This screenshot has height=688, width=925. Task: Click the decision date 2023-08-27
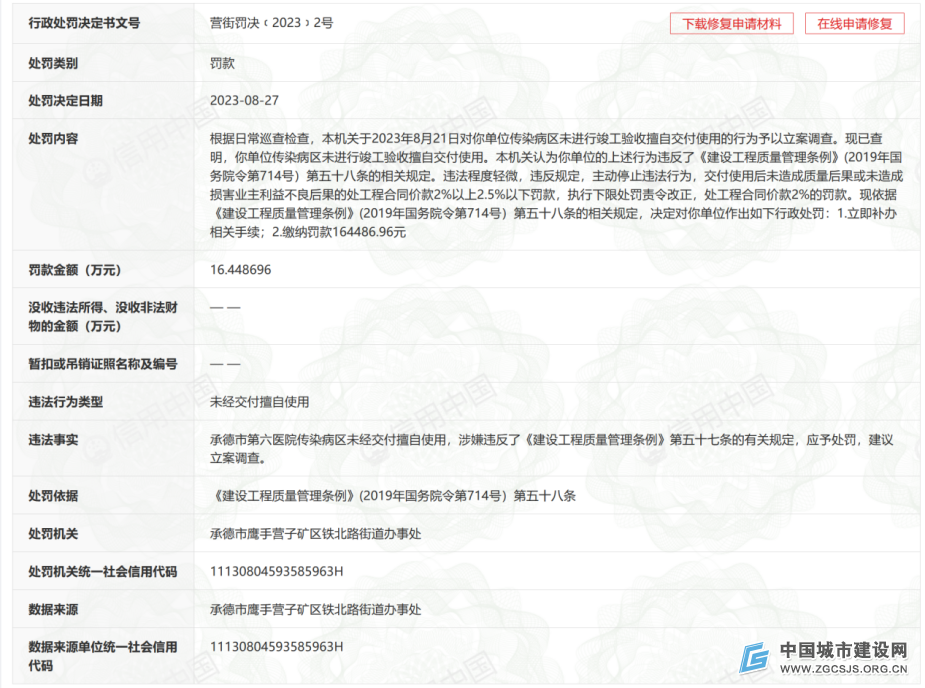point(244,101)
